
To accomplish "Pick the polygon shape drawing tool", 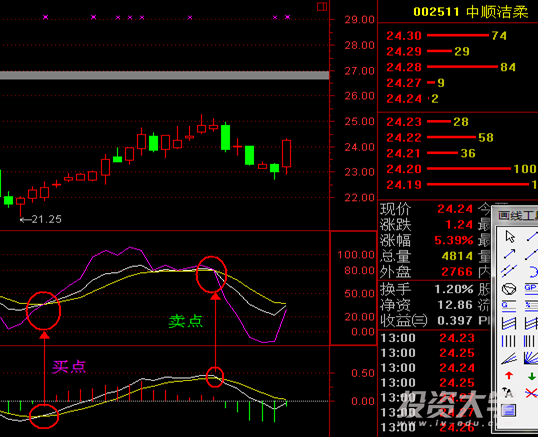I will pos(509,289).
